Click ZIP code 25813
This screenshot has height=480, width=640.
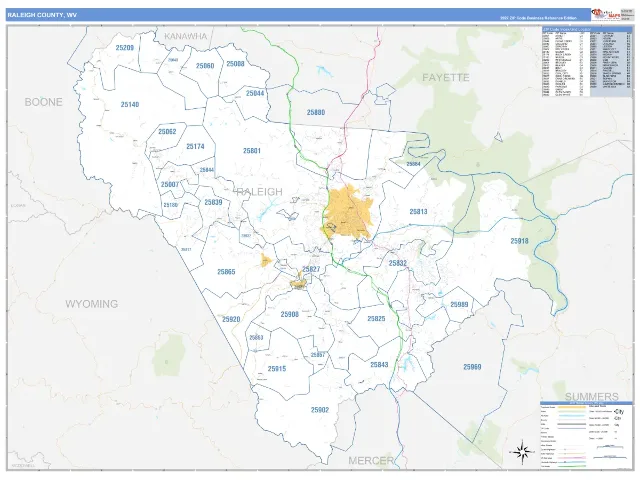(418, 211)
